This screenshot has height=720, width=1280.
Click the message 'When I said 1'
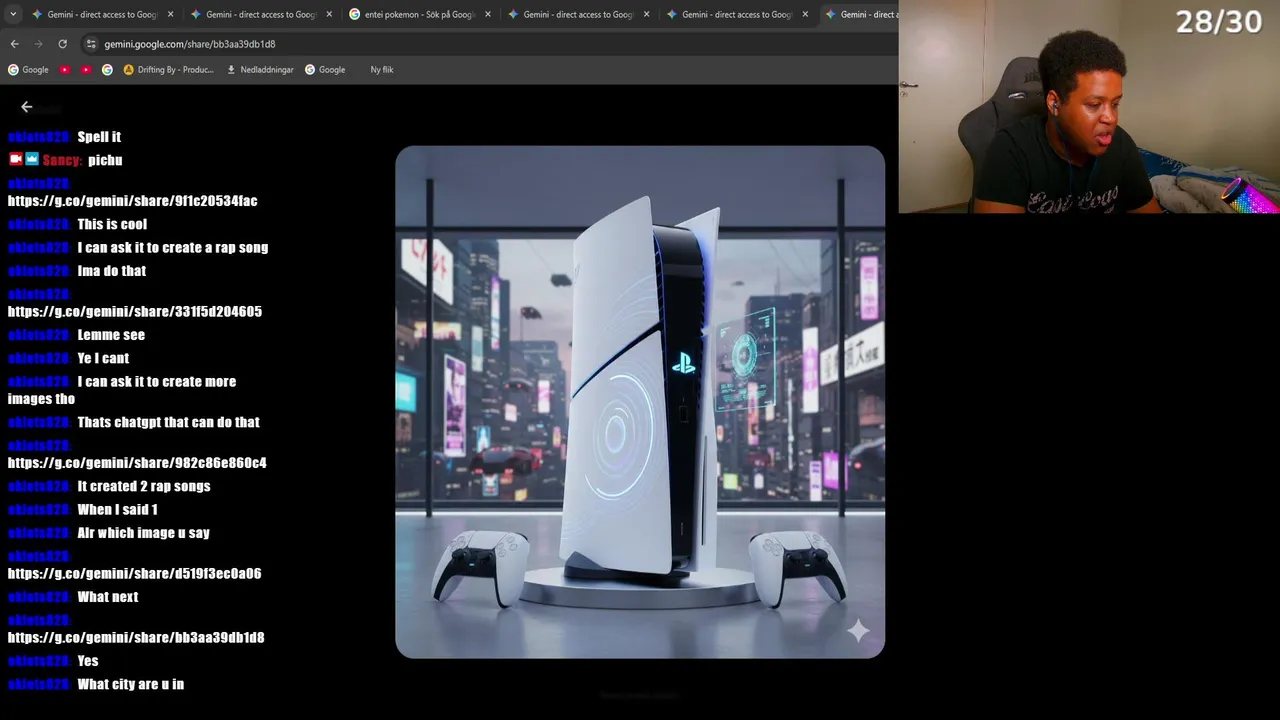click(x=117, y=510)
